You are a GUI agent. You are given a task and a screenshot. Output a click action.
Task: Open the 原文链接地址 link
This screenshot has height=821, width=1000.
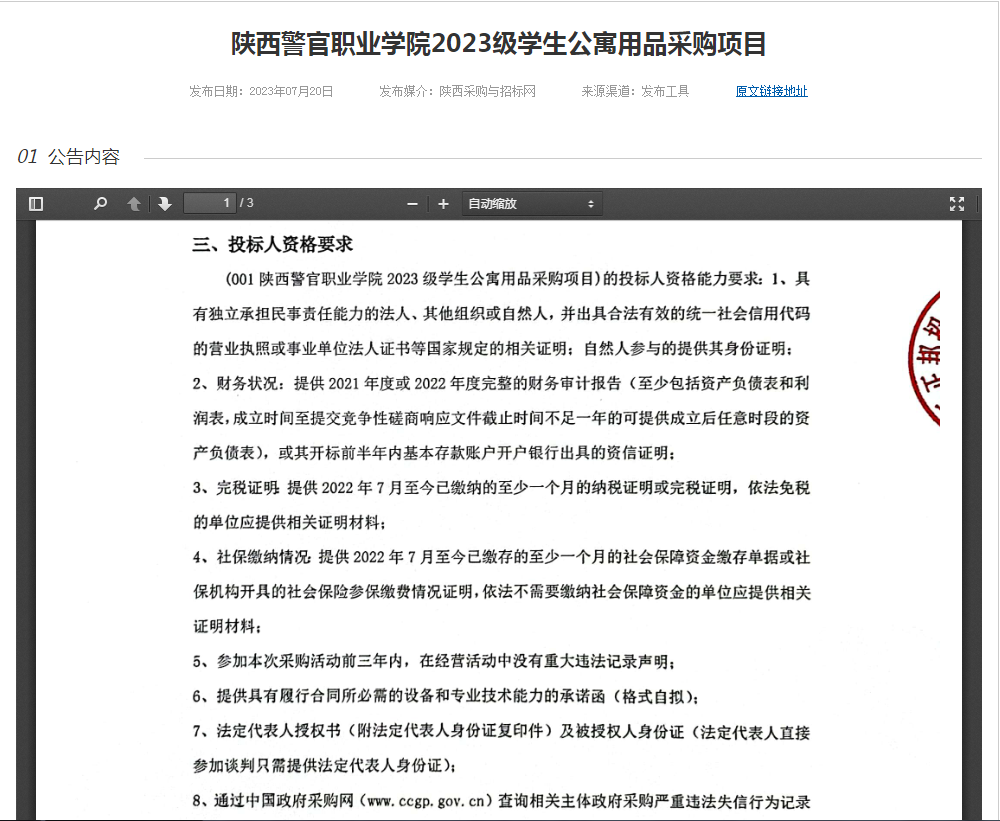tap(772, 91)
